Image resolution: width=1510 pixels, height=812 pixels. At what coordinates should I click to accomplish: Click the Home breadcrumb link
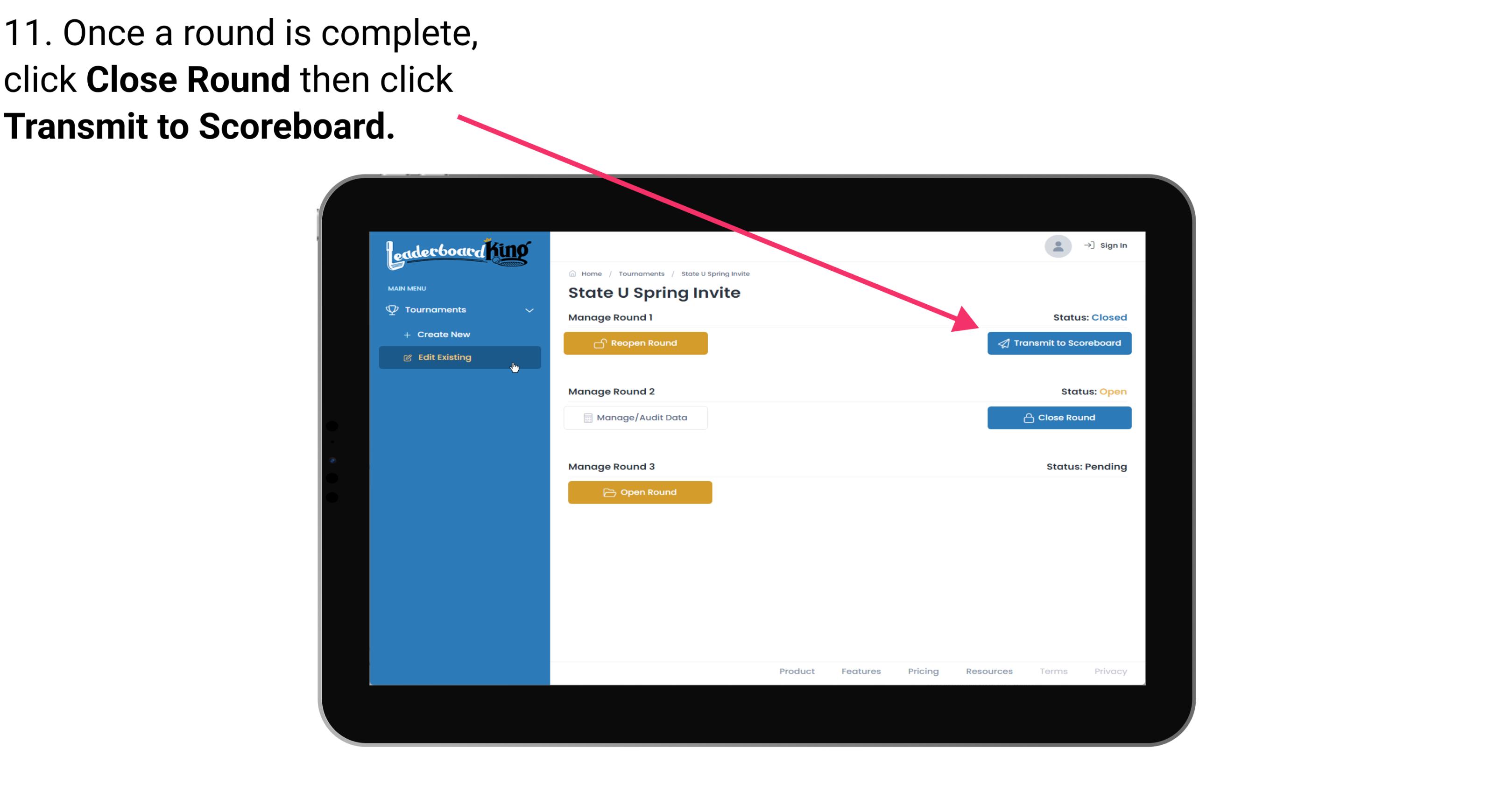590,273
